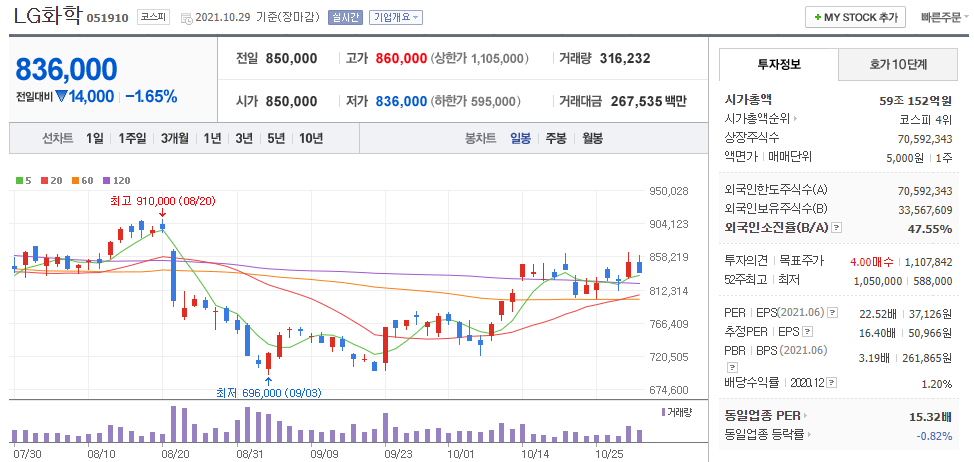Select 1일 line chart period
This screenshot has height=462, width=974.
95,138
